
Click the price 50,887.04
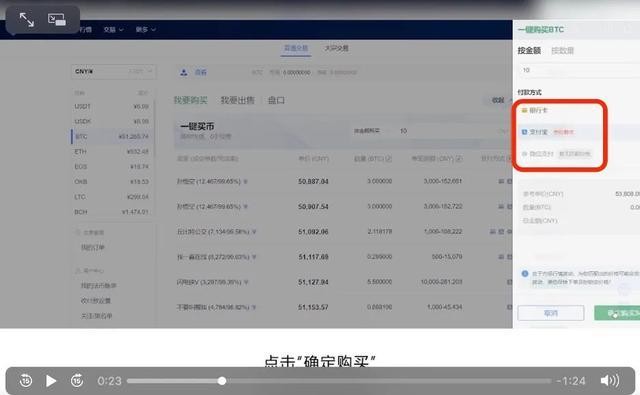point(313,182)
